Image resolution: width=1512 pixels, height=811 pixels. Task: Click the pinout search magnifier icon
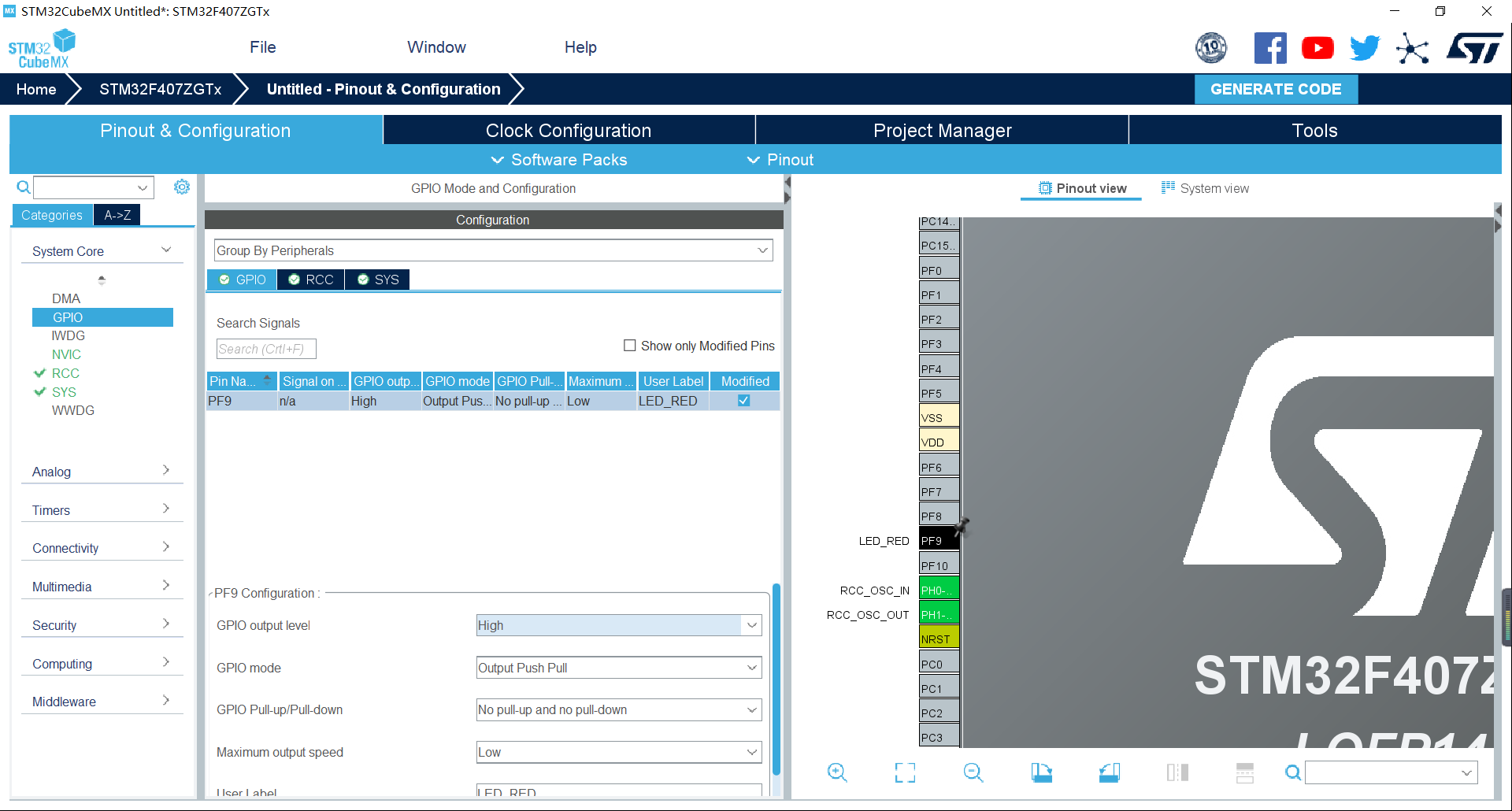pos(1292,772)
